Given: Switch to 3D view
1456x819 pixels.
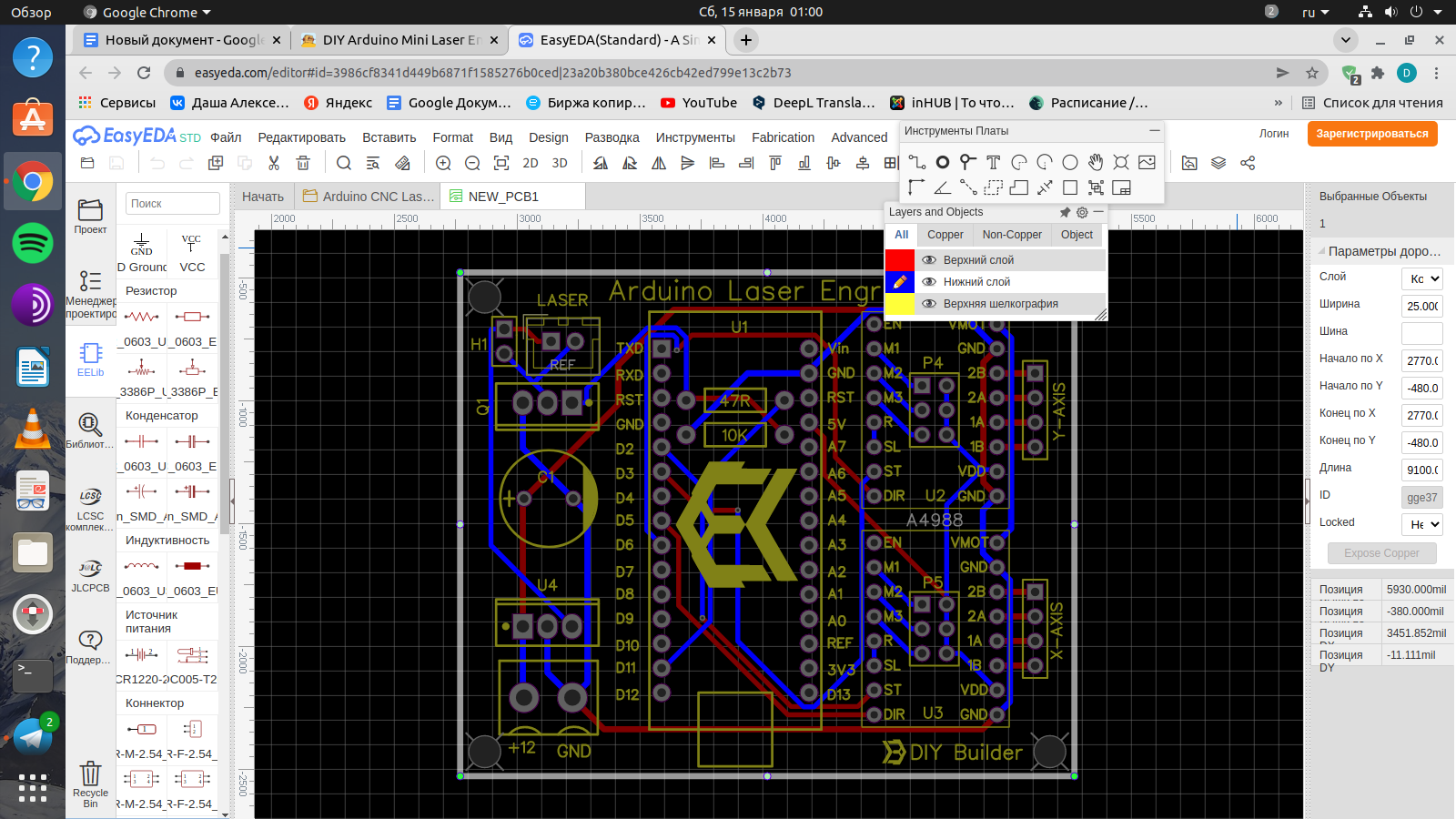Looking at the screenshot, I should click(560, 163).
